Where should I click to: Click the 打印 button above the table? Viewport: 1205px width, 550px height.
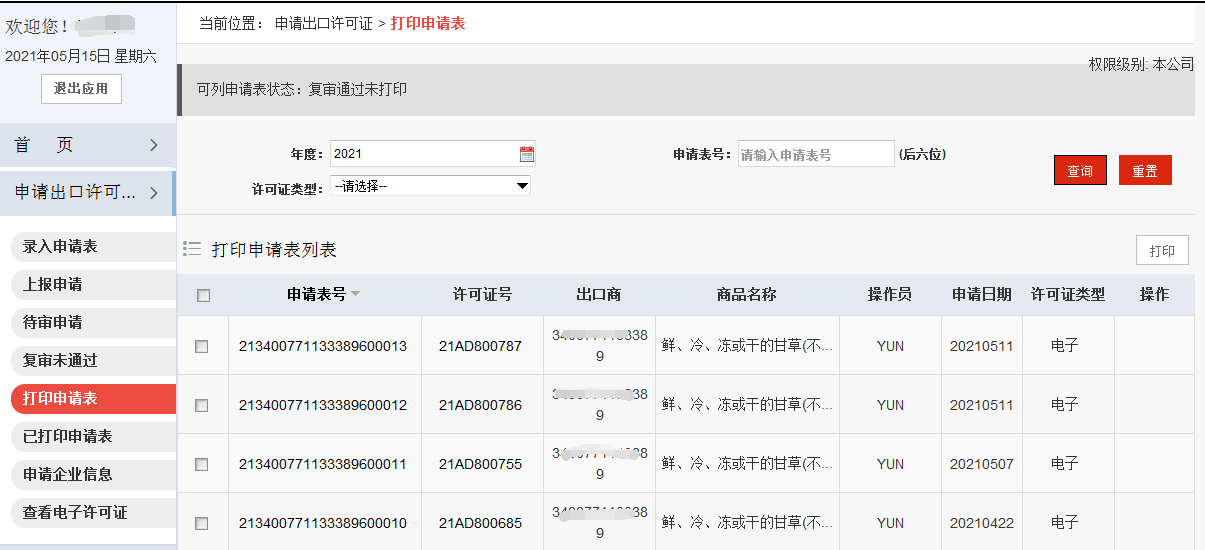tap(1162, 251)
